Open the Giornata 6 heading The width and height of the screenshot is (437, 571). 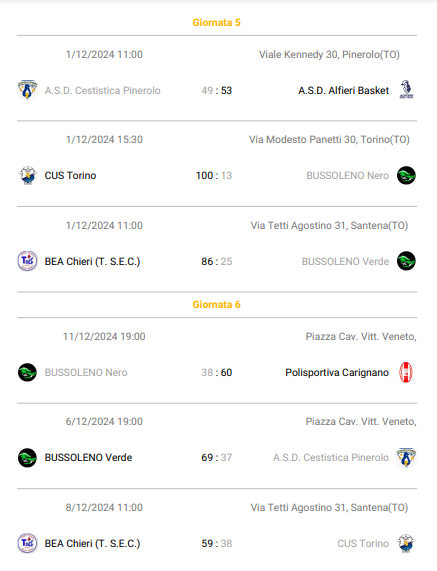[x=216, y=304]
